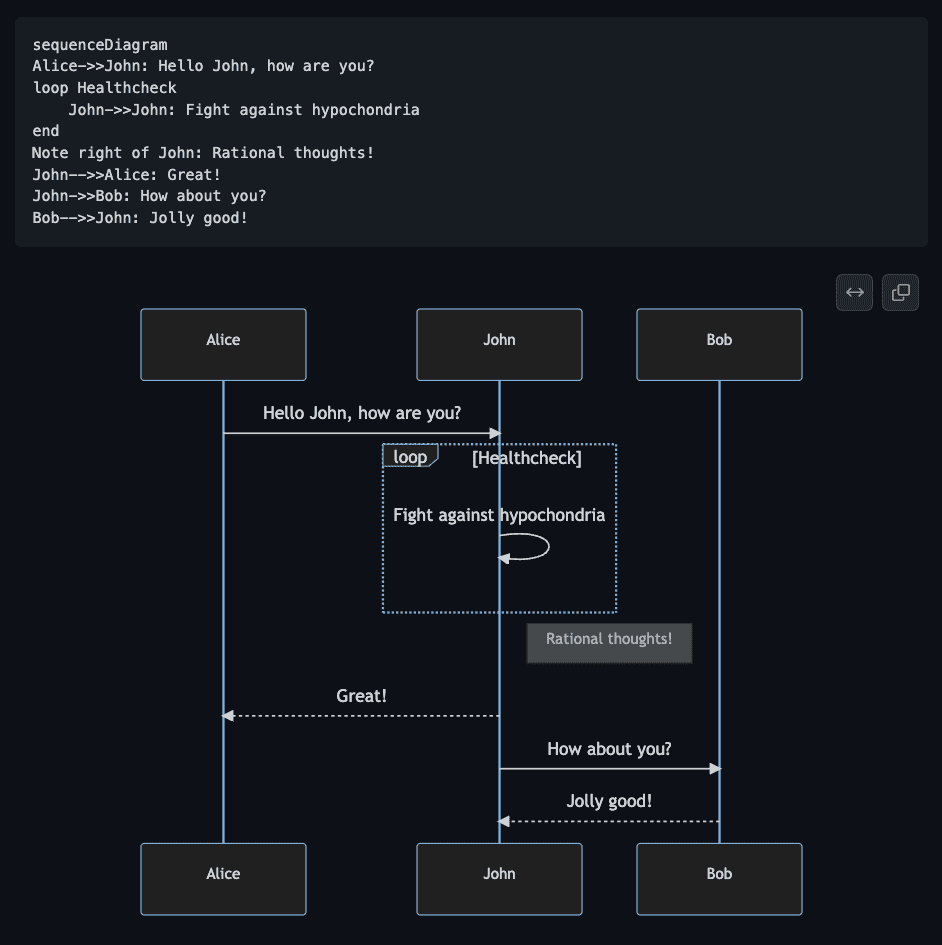Click the 'Rational thoughts!' note box
942x945 pixels.
click(x=609, y=644)
